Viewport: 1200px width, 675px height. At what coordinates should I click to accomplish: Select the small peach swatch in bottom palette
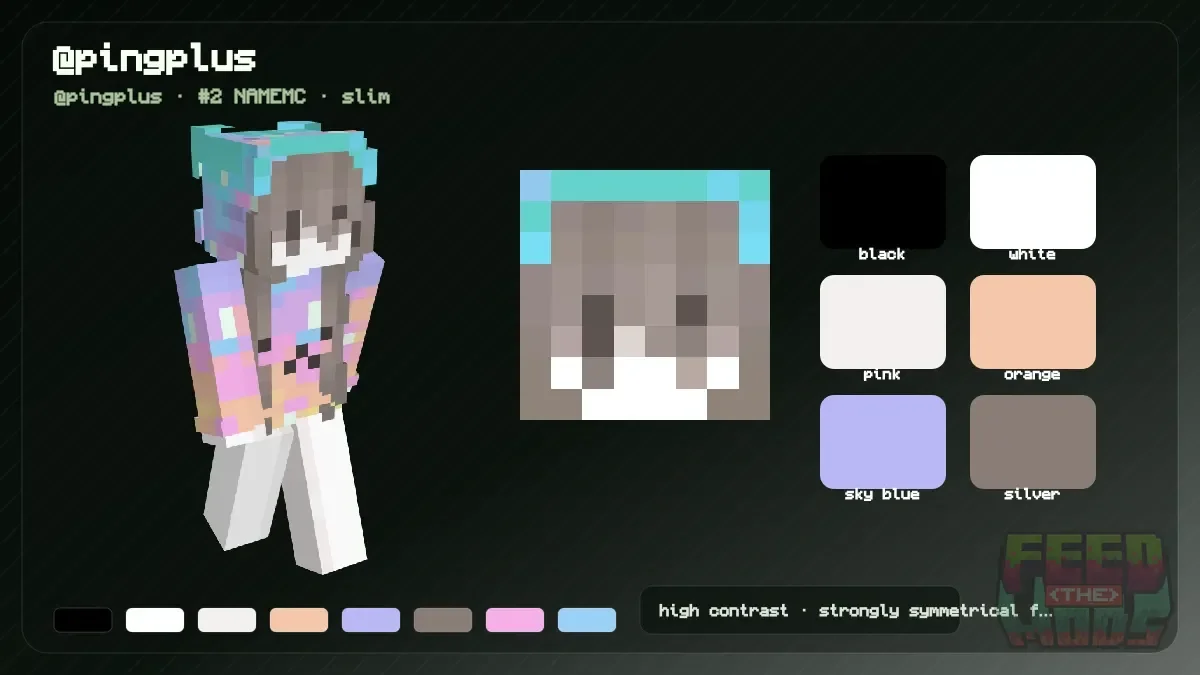click(x=299, y=620)
